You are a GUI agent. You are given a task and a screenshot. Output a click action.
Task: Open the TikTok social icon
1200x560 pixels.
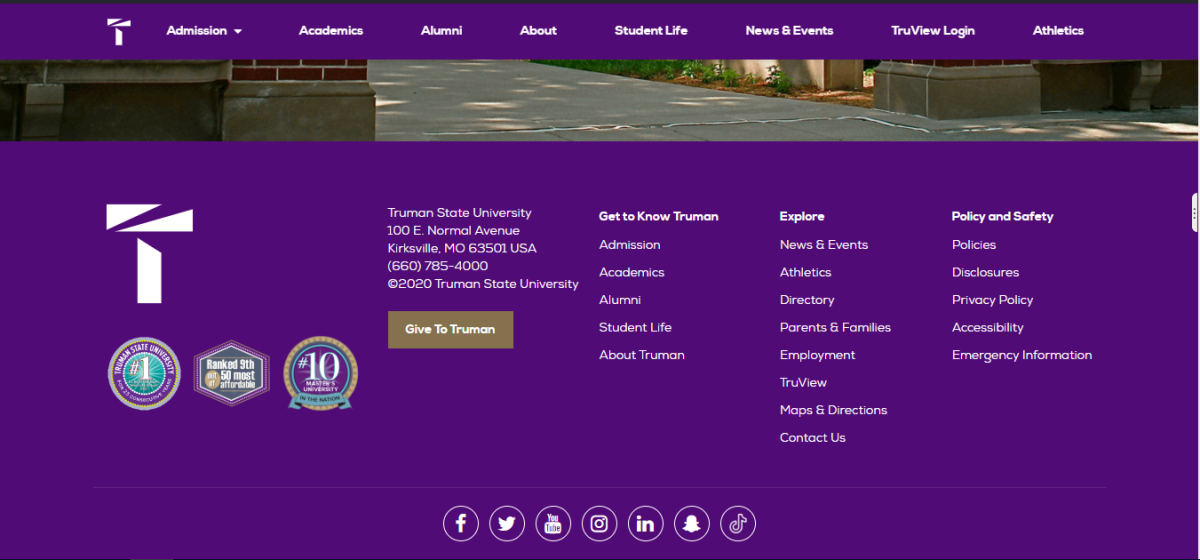[738, 523]
